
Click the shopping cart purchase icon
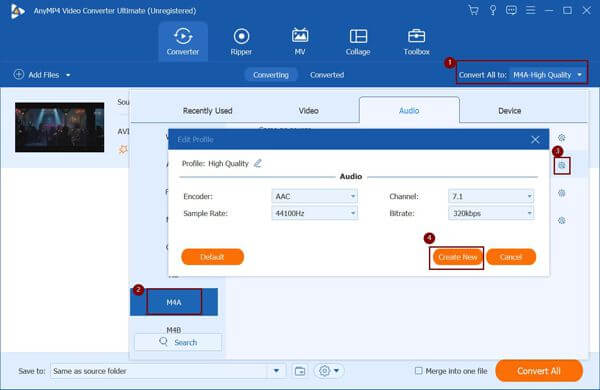(473, 10)
